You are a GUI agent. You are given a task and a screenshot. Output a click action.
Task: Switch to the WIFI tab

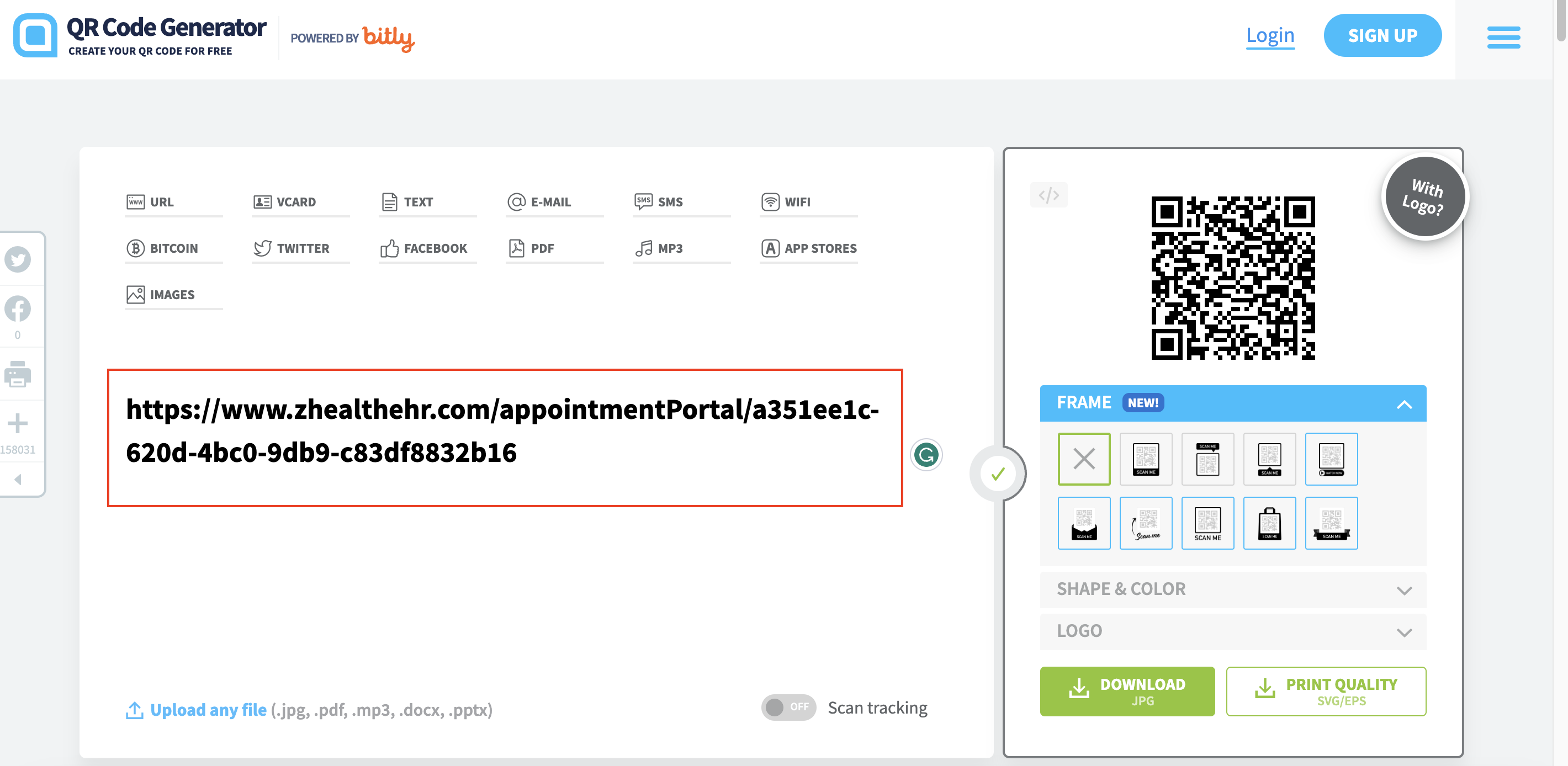coord(809,202)
